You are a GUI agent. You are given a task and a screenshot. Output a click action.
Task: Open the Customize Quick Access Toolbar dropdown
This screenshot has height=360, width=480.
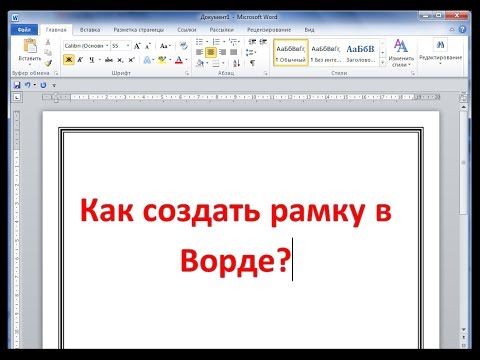54,86
